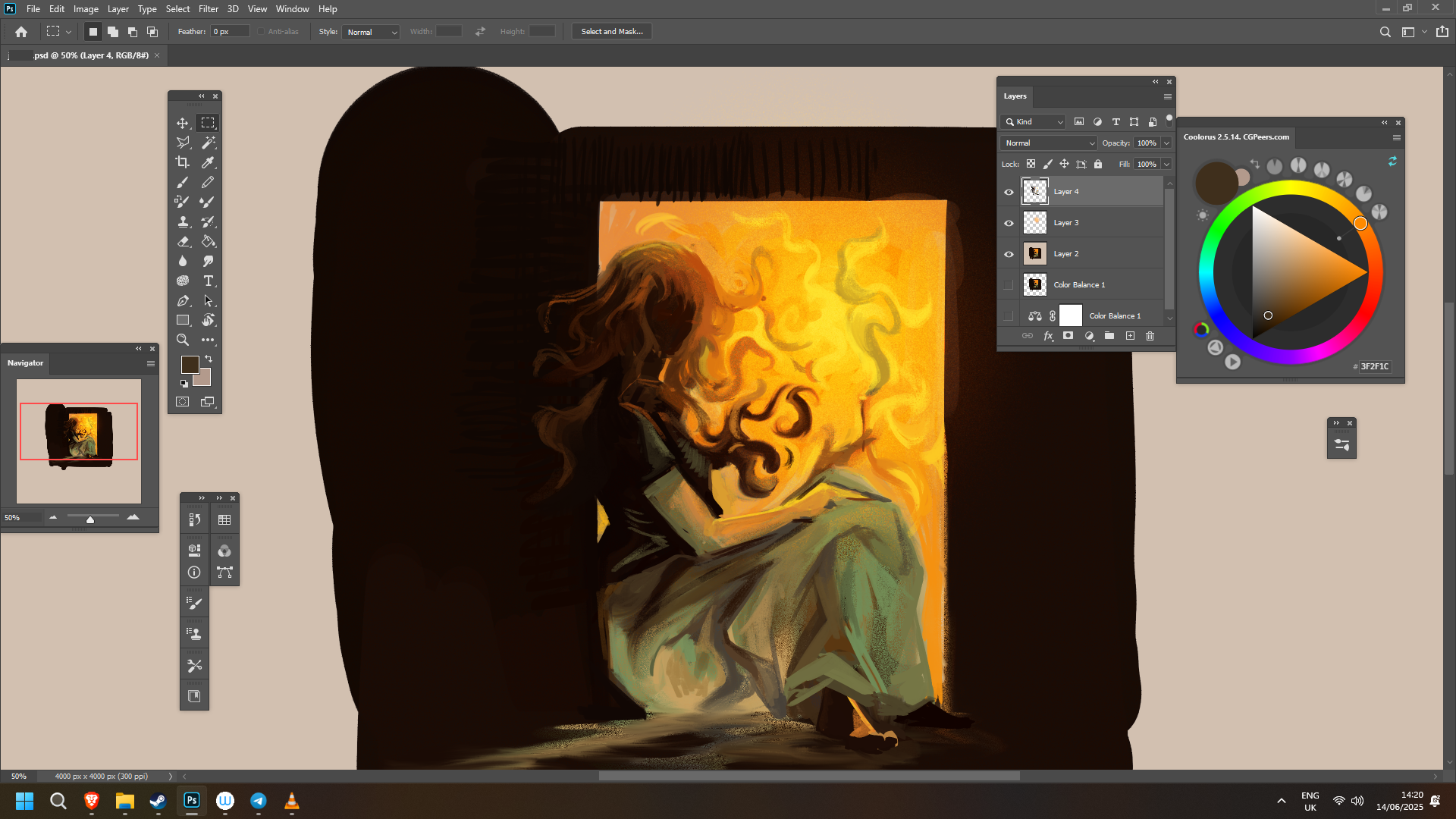The width and height of the screenshot is (1456, 819).
Task: Select the Brush tool
Action: (183, 182)
